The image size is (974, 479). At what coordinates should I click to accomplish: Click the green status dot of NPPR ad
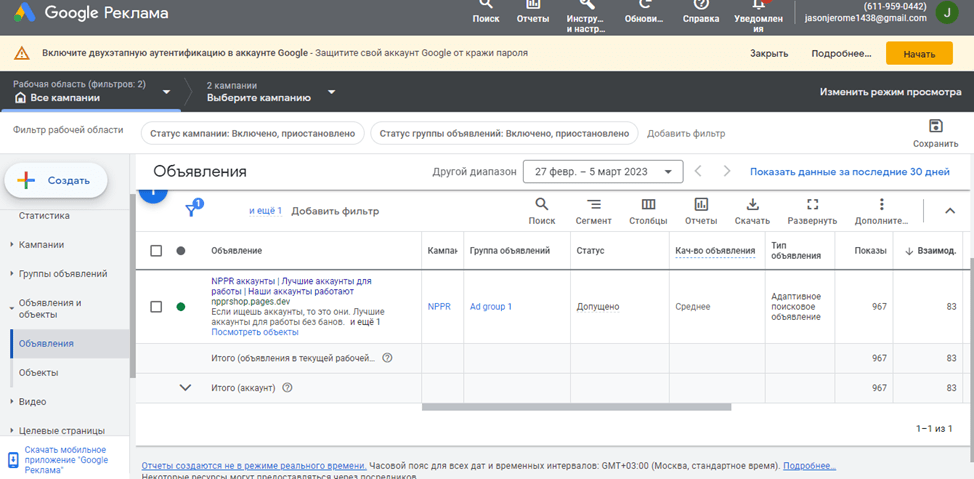point(181,306)
